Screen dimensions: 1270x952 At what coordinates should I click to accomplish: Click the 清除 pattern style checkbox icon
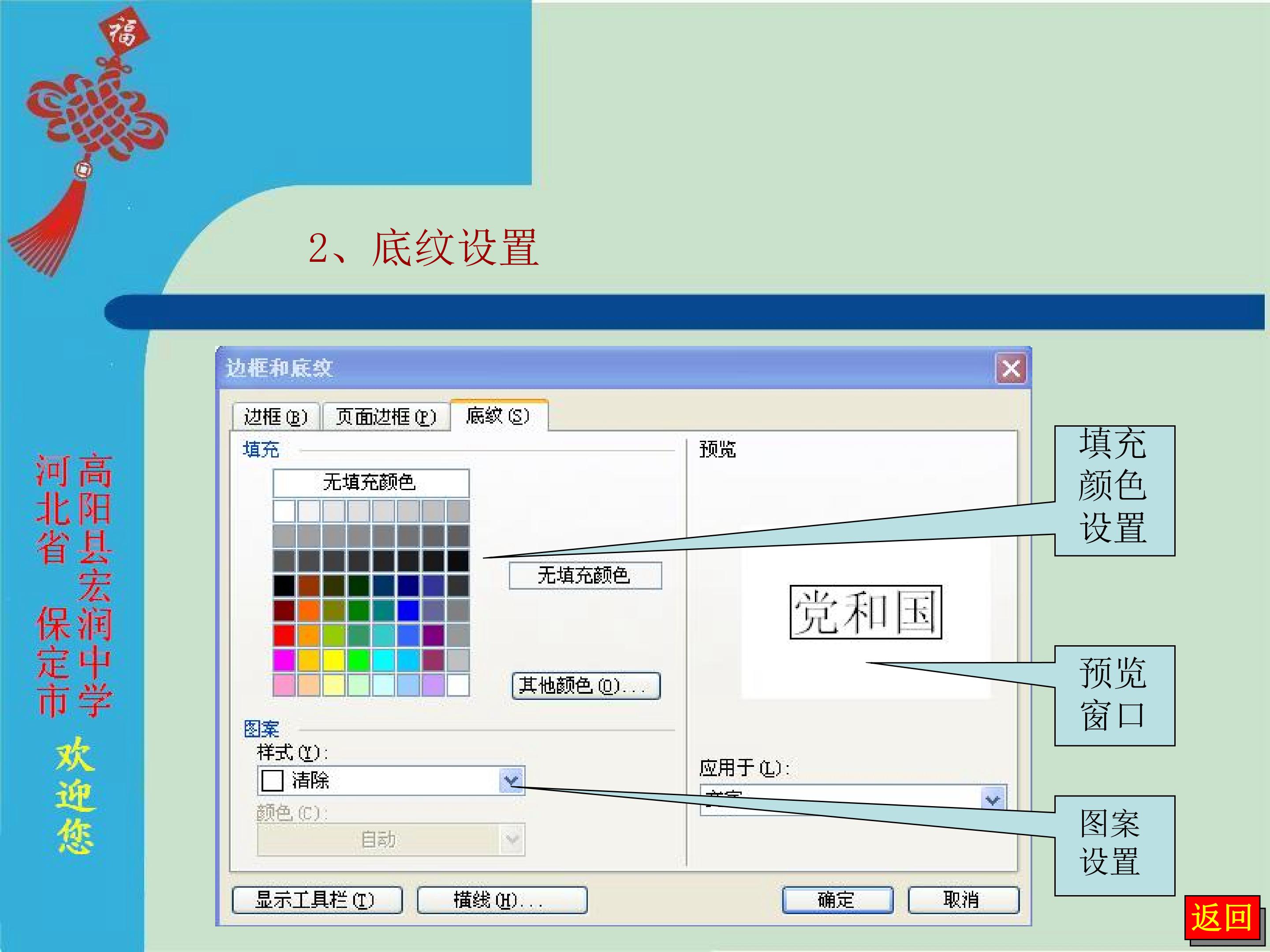pos(272,781)
